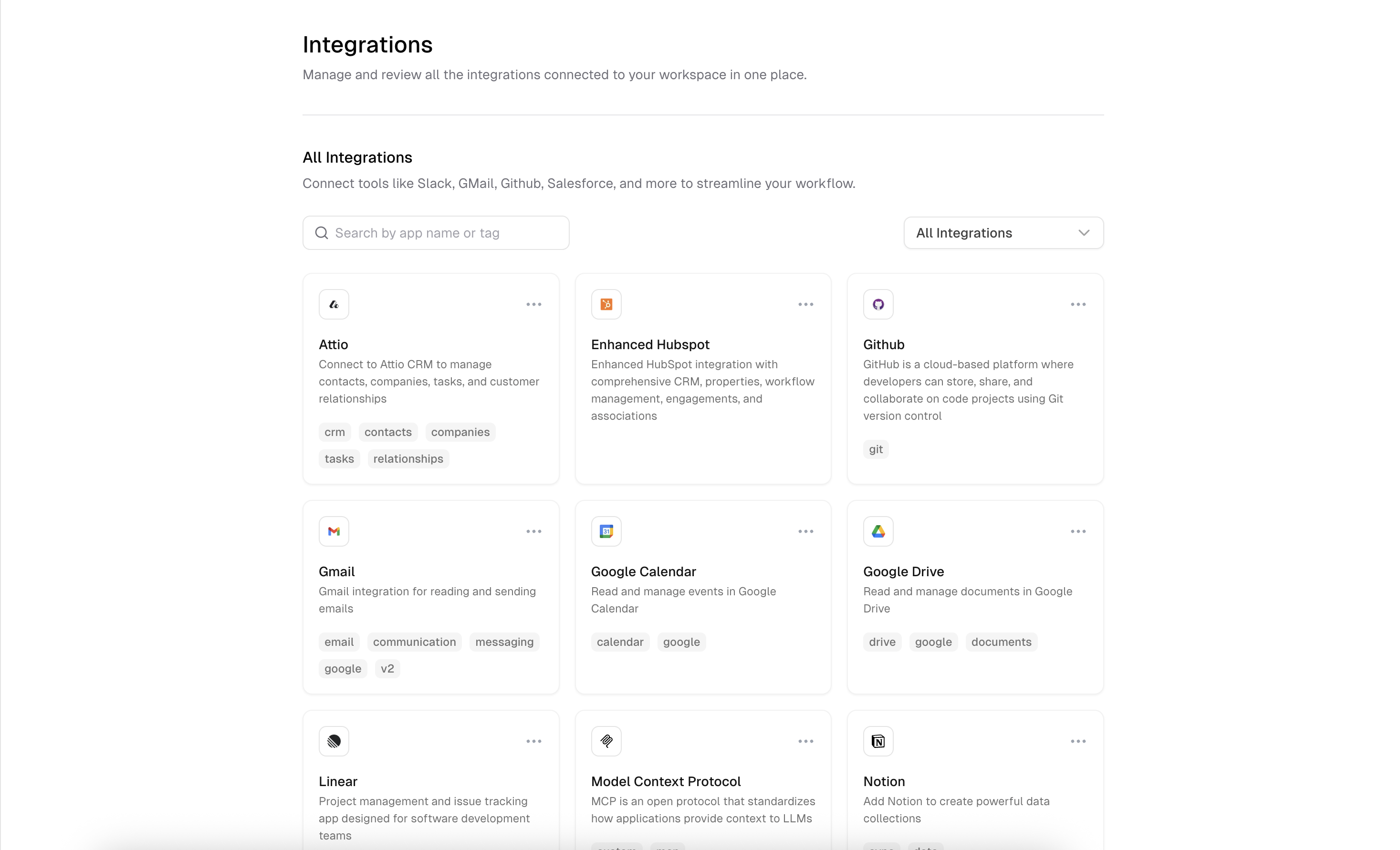1400x850 pixels.
Task: Click the Google Drive triangle icon
Action: point(878,531)
